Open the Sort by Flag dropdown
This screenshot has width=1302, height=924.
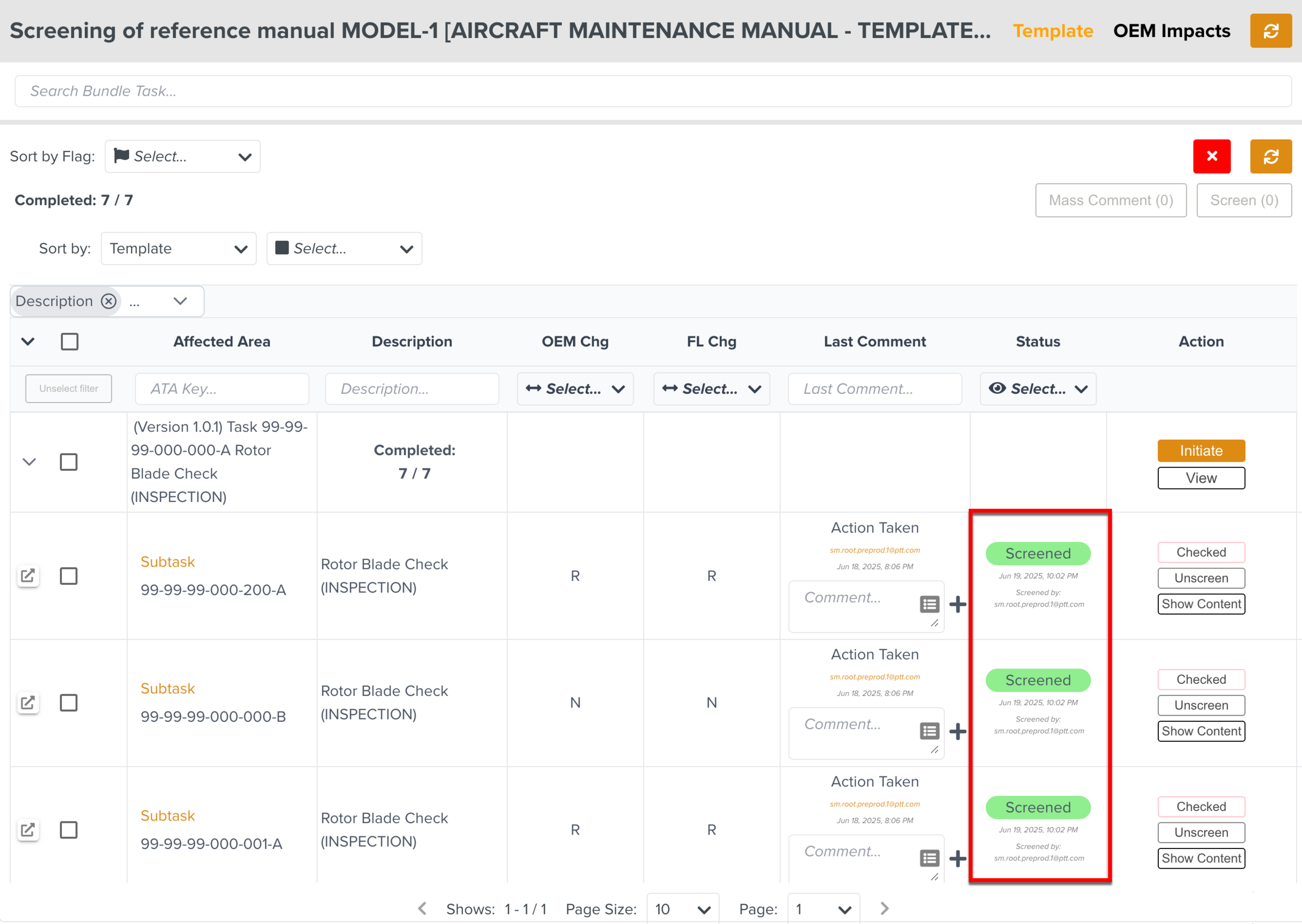click(x=183, y=156)
